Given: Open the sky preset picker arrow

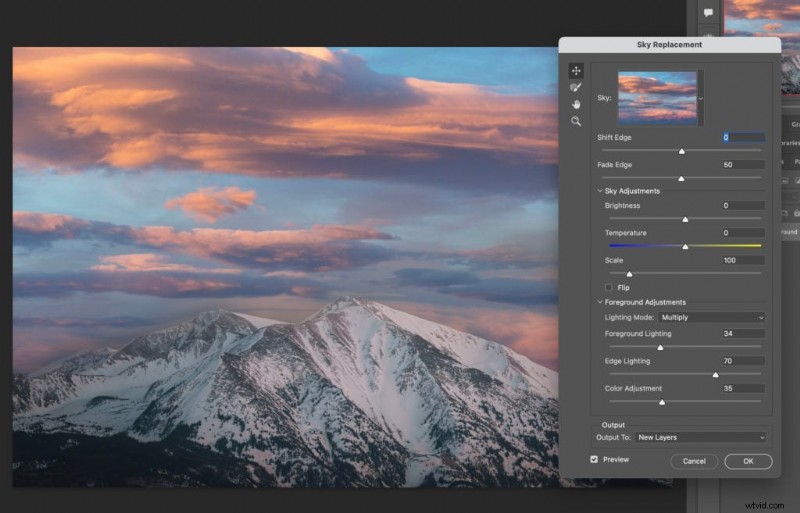Looking at the screenshot, I should [701, 98].
